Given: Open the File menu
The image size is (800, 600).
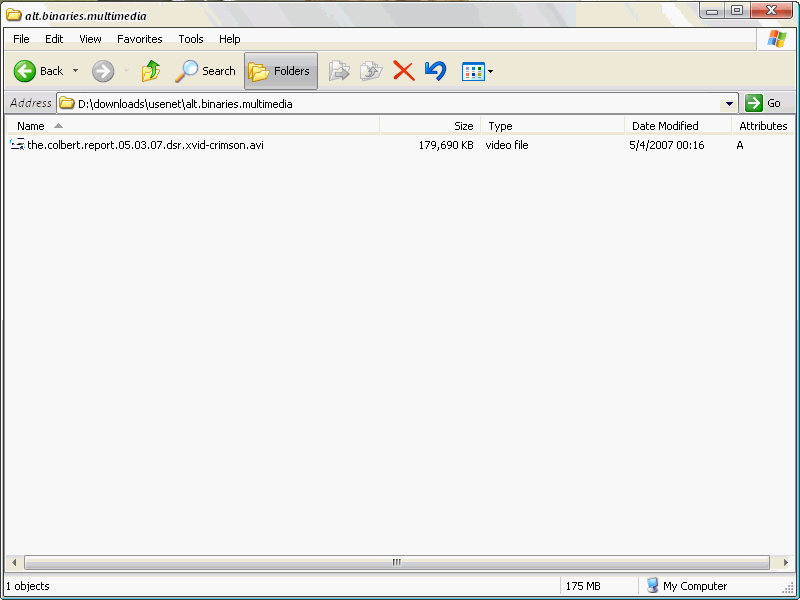Looking at the screenshot, I should point(21,39).
